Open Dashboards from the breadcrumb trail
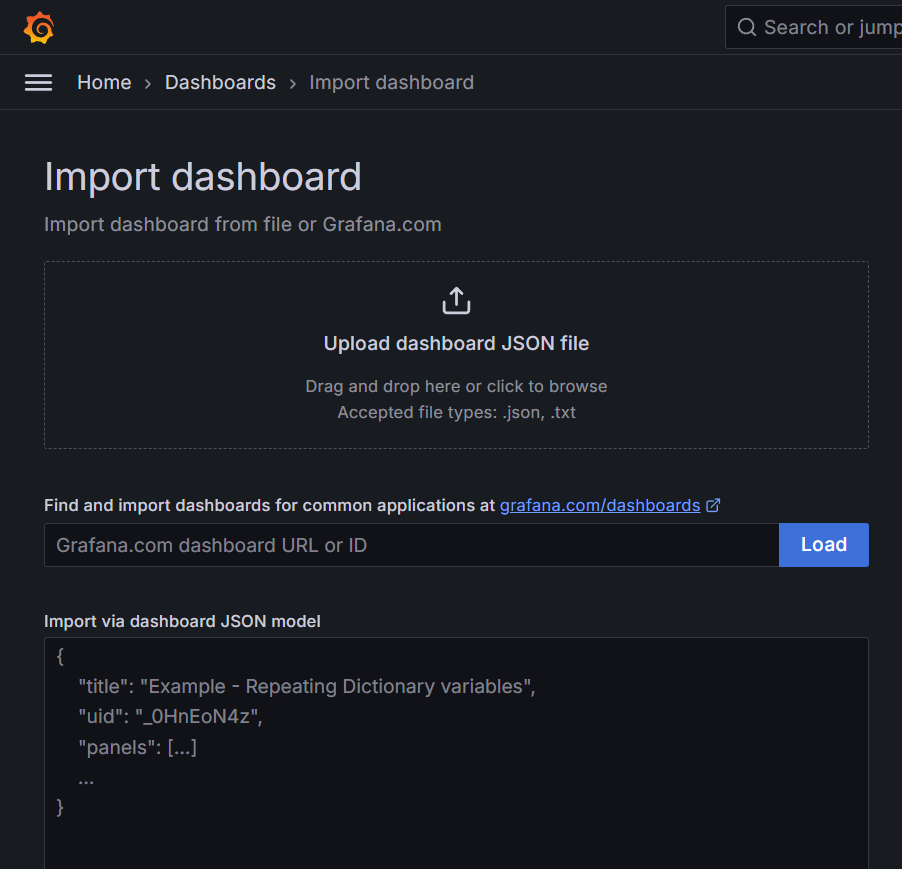 [220, 82]
